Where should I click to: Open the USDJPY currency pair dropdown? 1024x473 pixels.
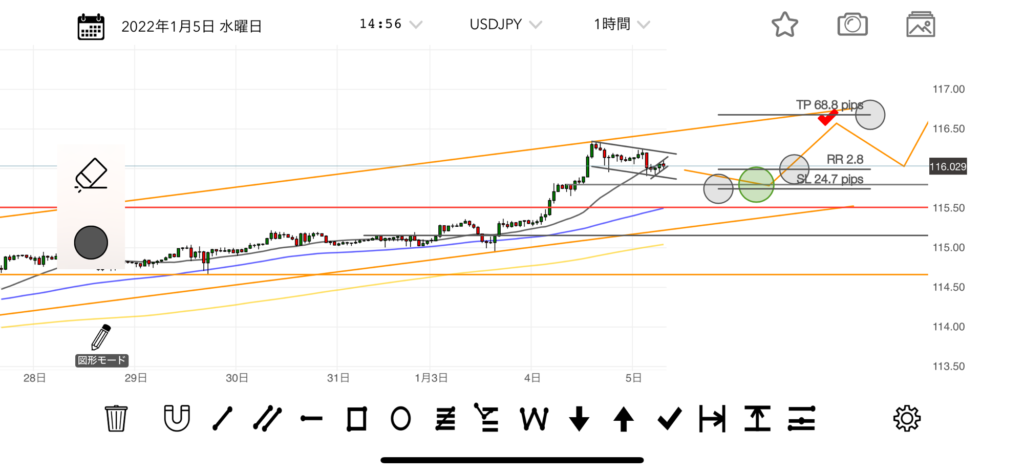[506, 24]
